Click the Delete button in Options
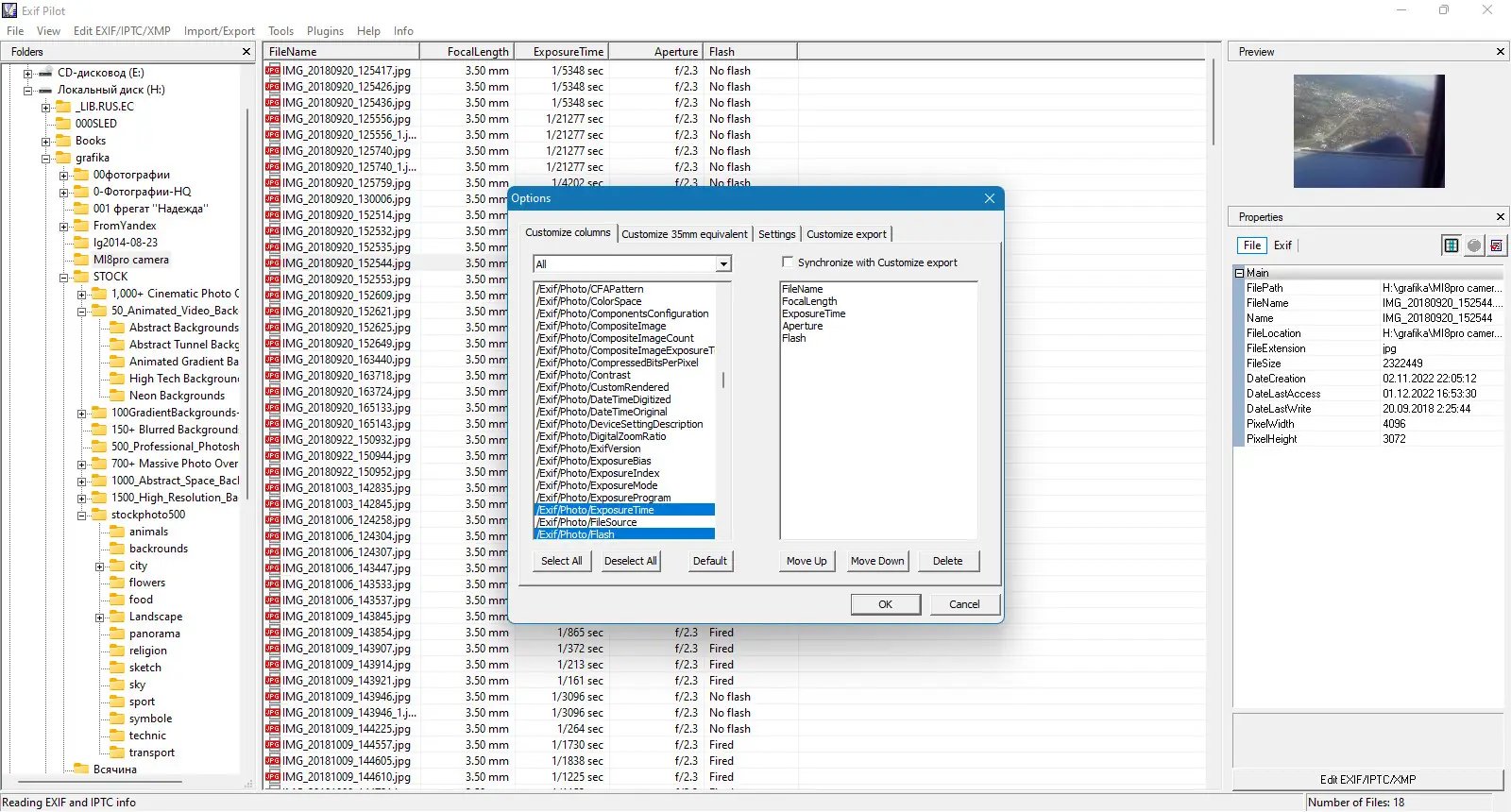Image resolution: width=1511 pixels, height=812 pixels. (x=948, y=561)
